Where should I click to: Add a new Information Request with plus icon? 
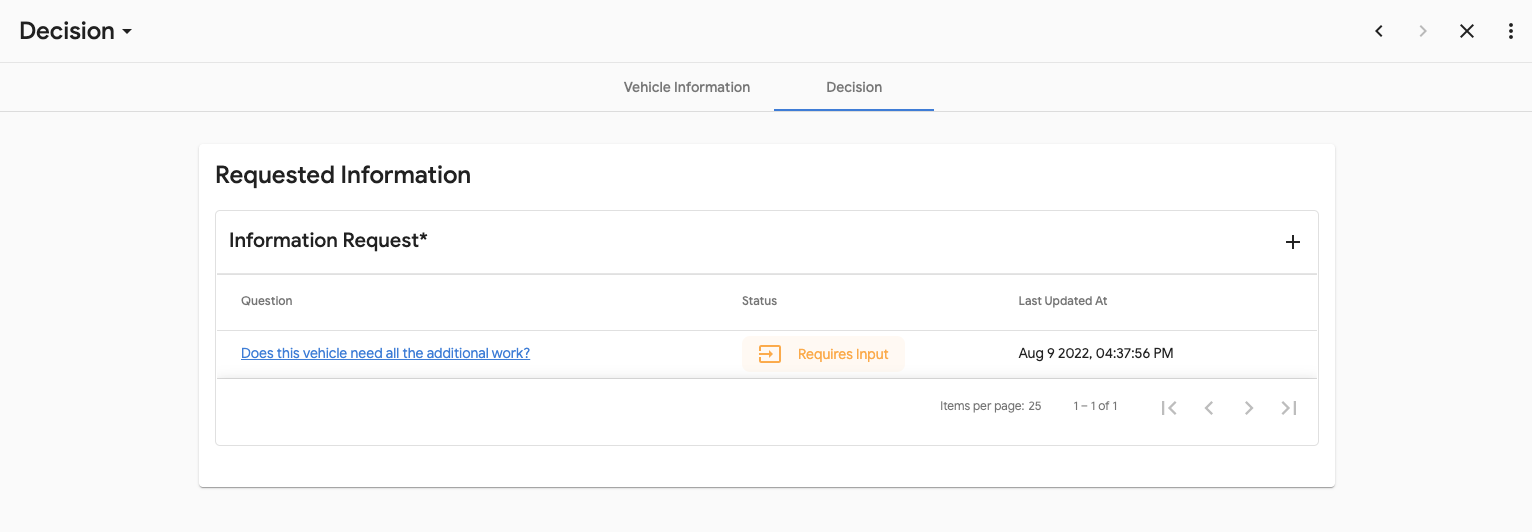(x=1292, y=242)
